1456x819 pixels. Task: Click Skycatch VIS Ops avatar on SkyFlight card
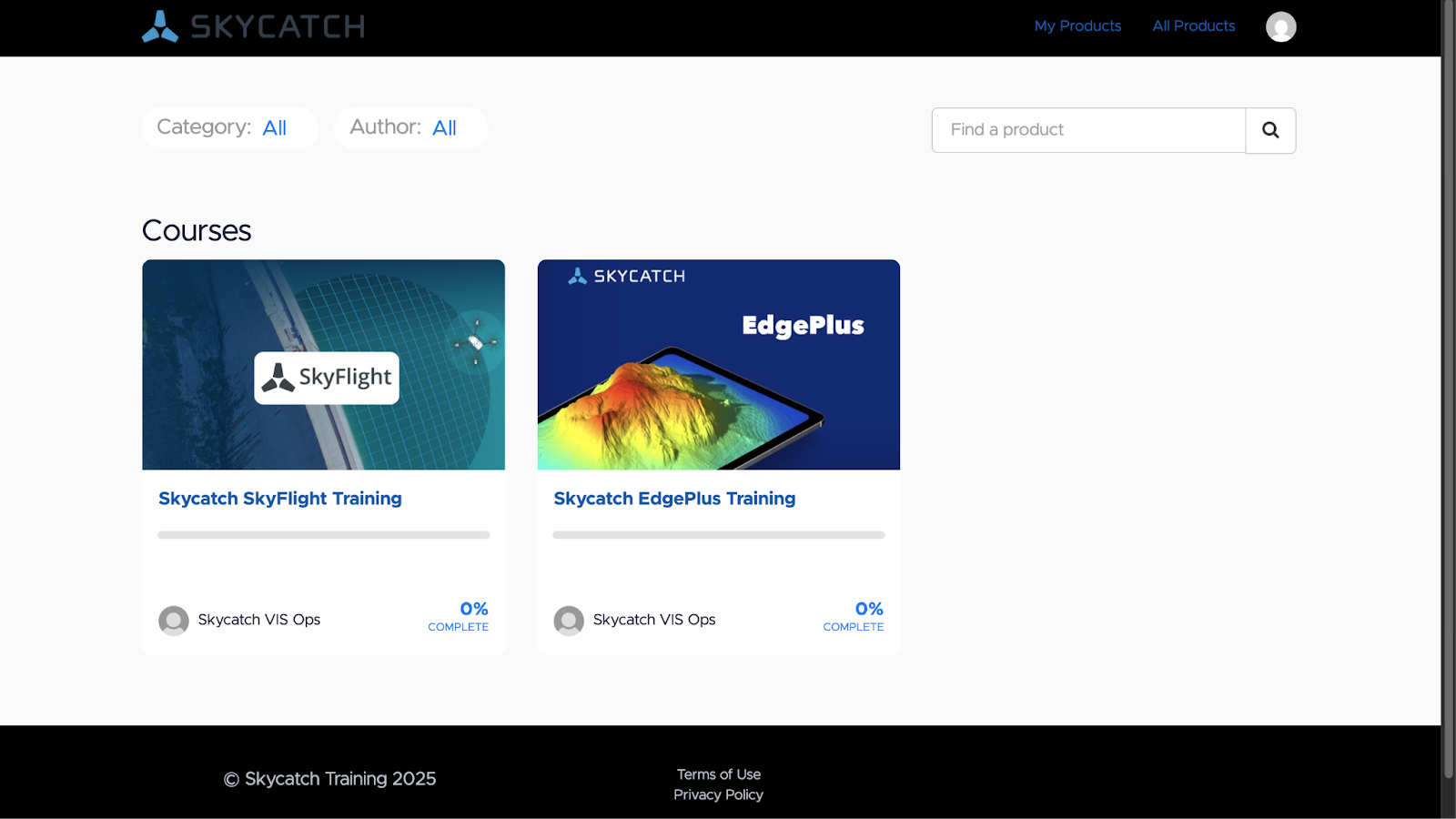(174, 621)
